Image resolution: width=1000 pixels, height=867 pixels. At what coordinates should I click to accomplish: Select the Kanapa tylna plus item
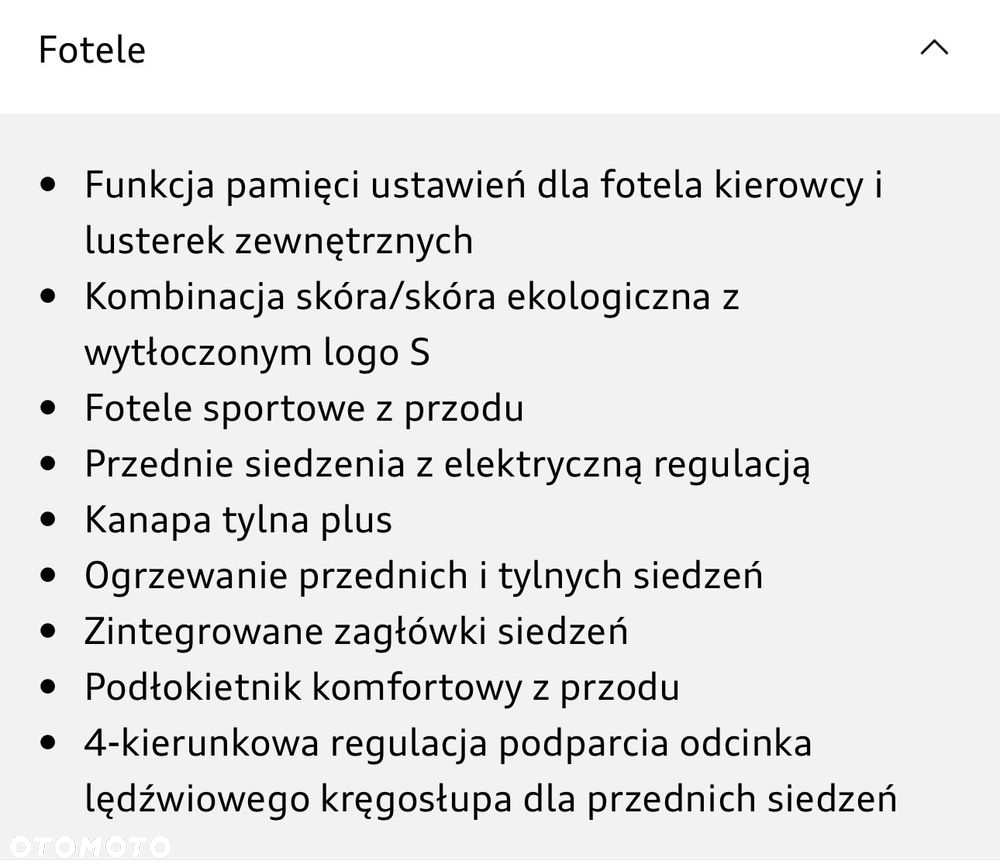pos(239,520)
